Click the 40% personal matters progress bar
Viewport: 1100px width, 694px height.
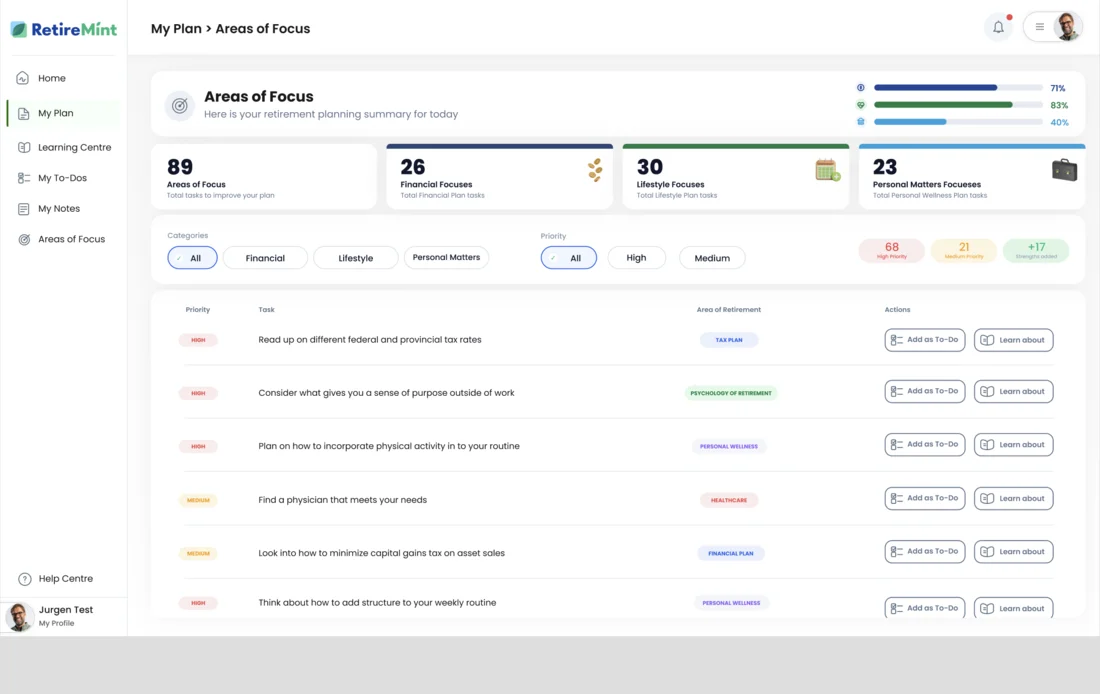coord(958,122)
